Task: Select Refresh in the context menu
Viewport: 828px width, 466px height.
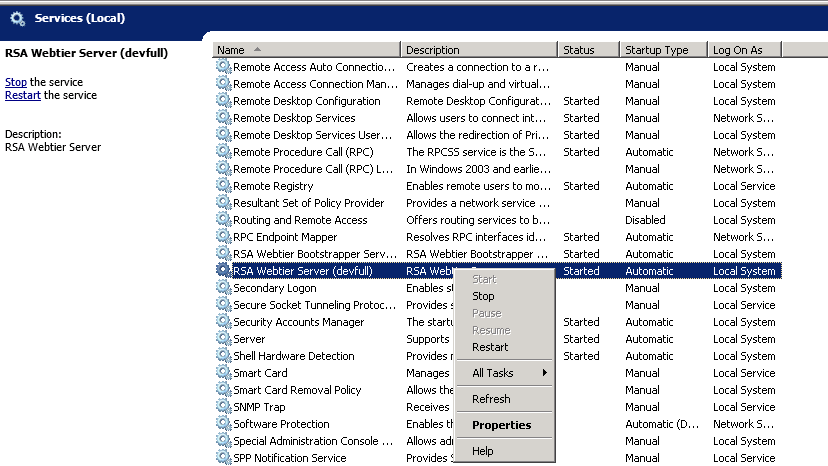Action: pyautogui.click(x=491, y=399)
